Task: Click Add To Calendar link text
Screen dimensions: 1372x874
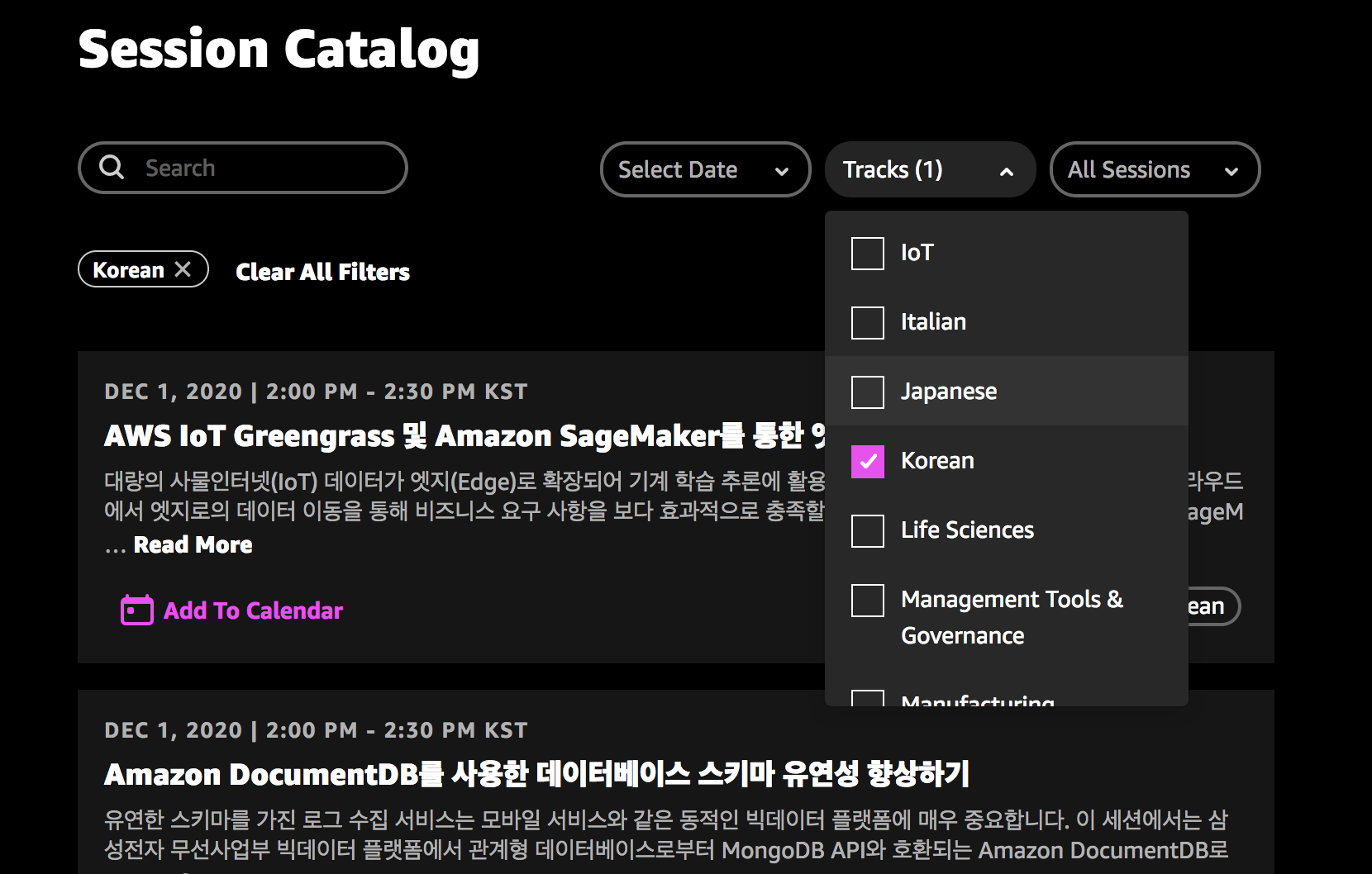Action: point(253,610)
